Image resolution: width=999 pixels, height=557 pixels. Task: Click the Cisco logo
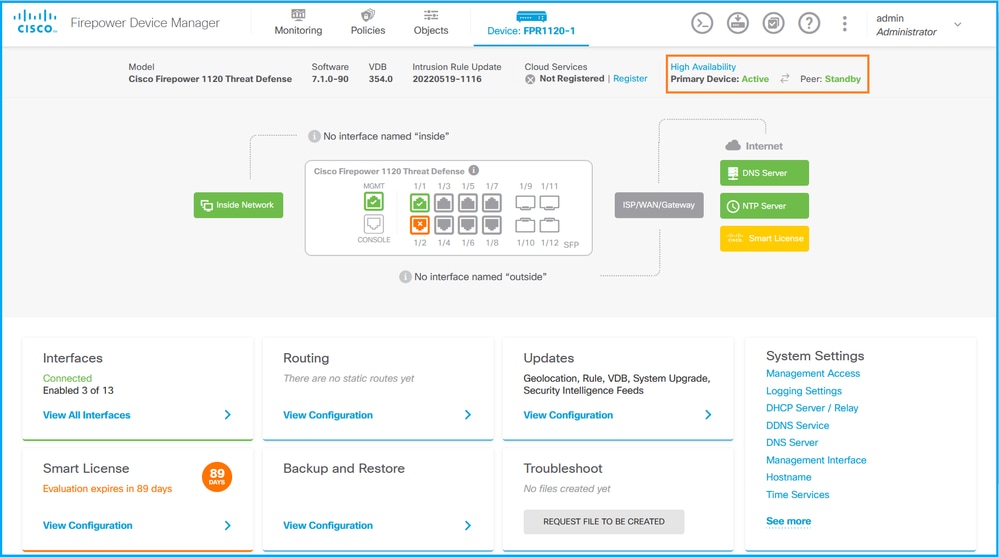(x=36, y=22)
